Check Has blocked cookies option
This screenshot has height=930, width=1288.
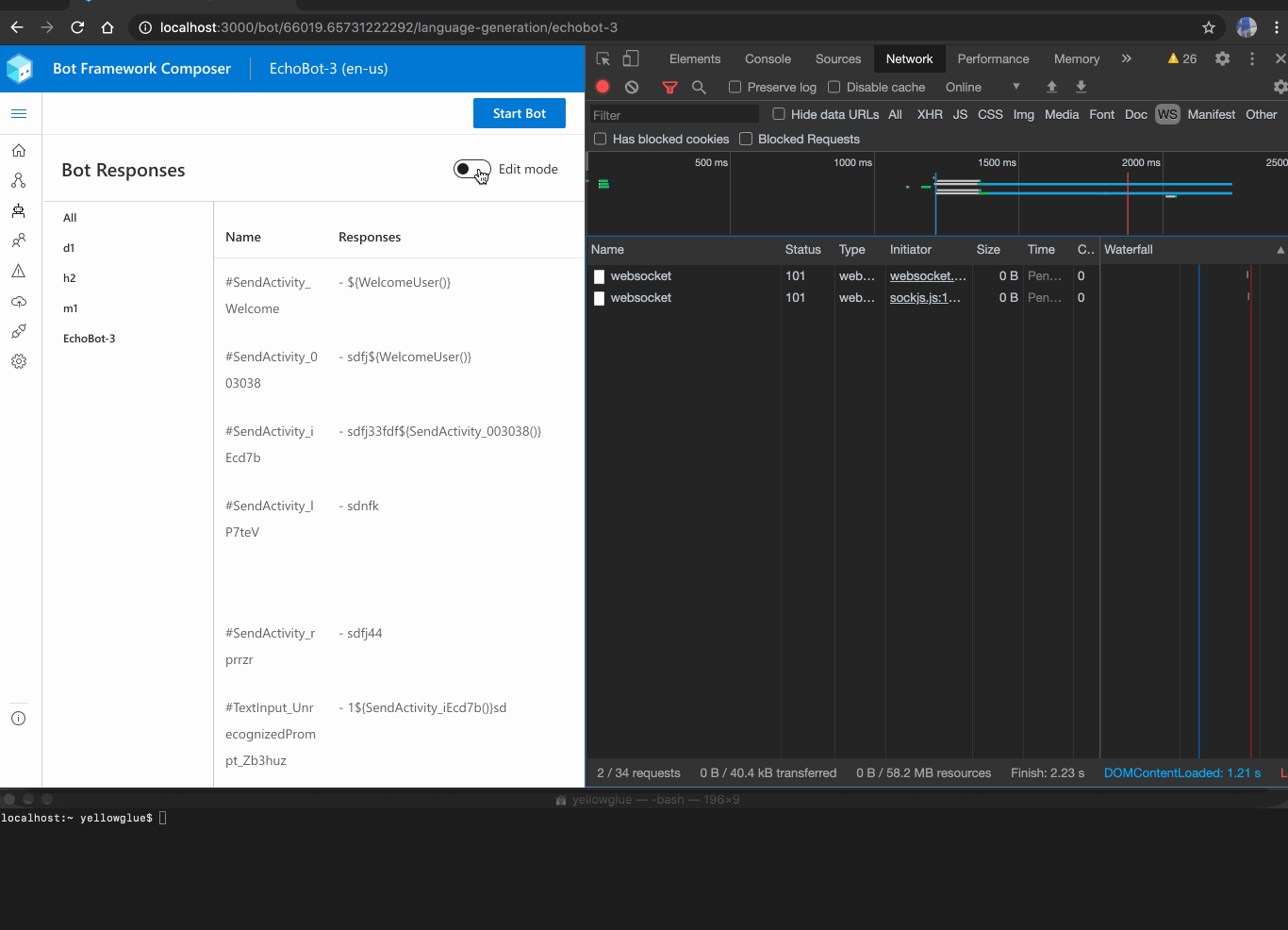pos(600,139)
